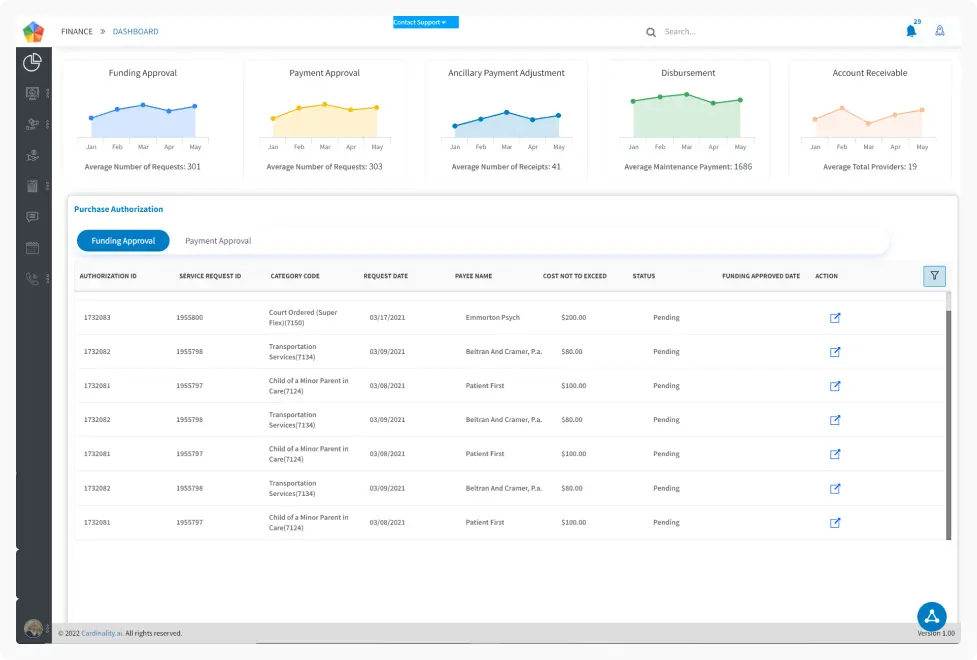Expand the monitor sidebar item submenu dots
Screen dimensions: 977x660
coord(47,94)
